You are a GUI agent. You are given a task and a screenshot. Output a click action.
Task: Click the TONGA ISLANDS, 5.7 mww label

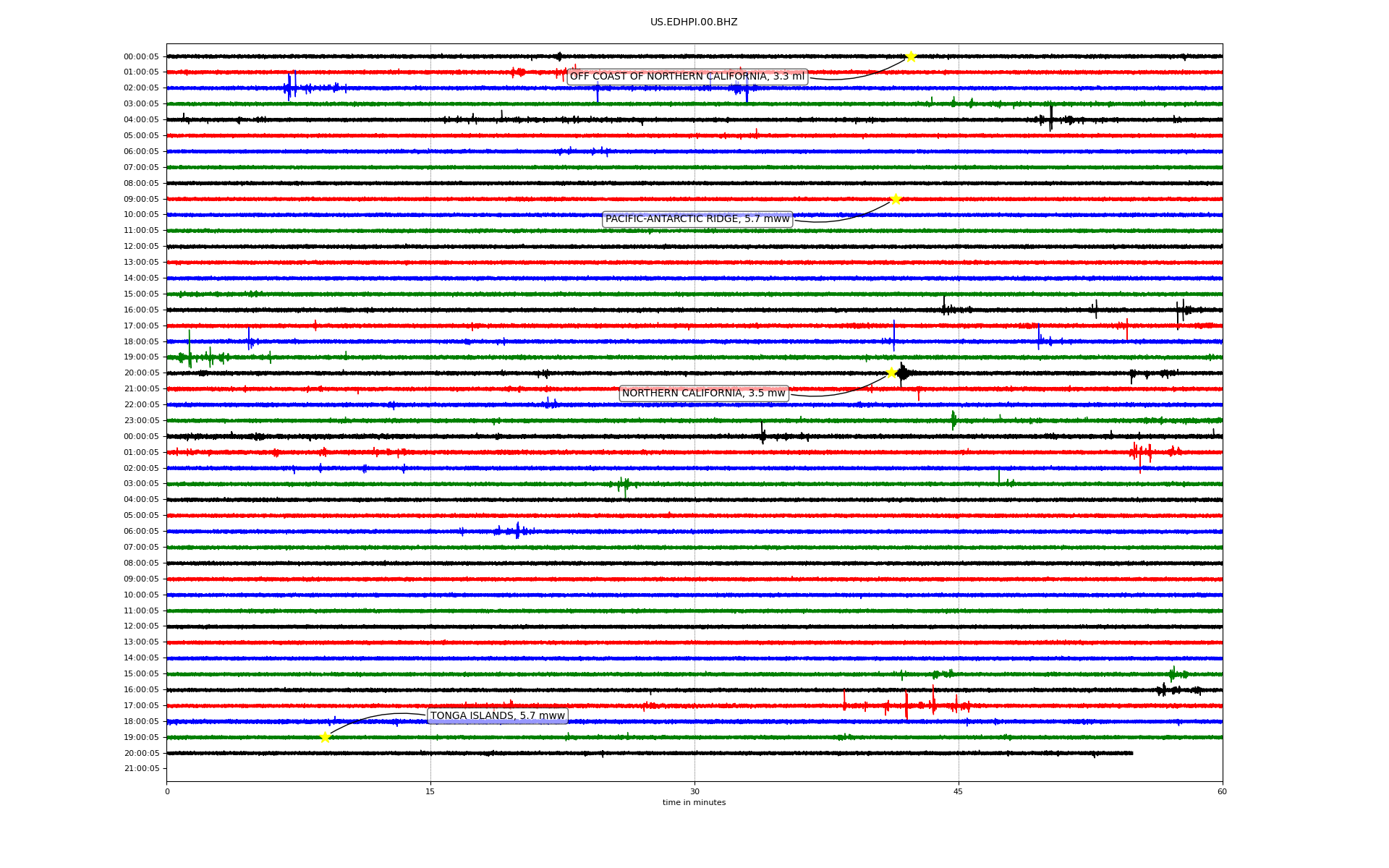(x=497, y=716)
